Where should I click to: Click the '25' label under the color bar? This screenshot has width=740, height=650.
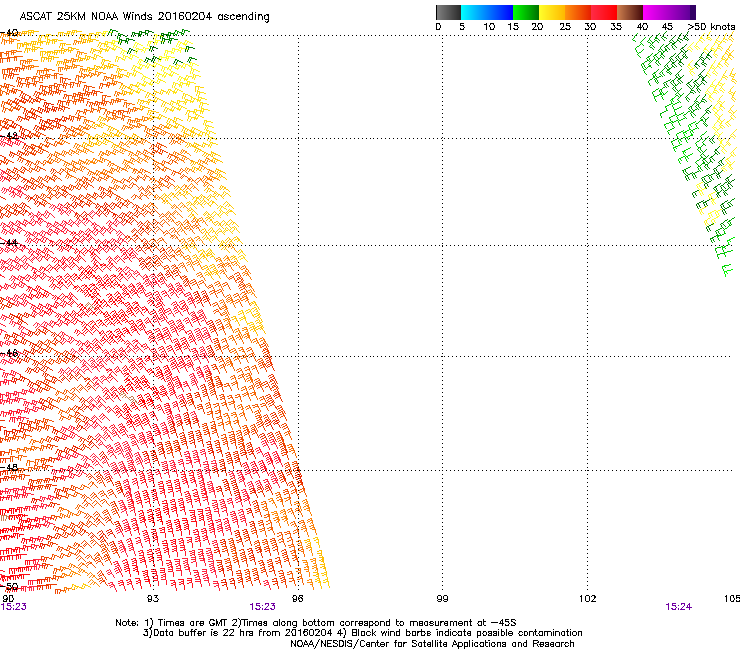565,27
